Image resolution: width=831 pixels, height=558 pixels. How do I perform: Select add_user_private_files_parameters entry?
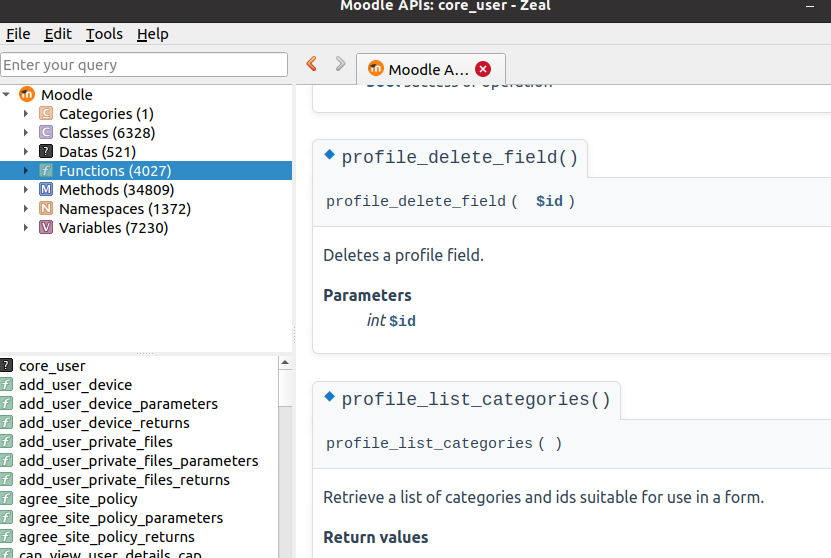[x=138, y=461]
